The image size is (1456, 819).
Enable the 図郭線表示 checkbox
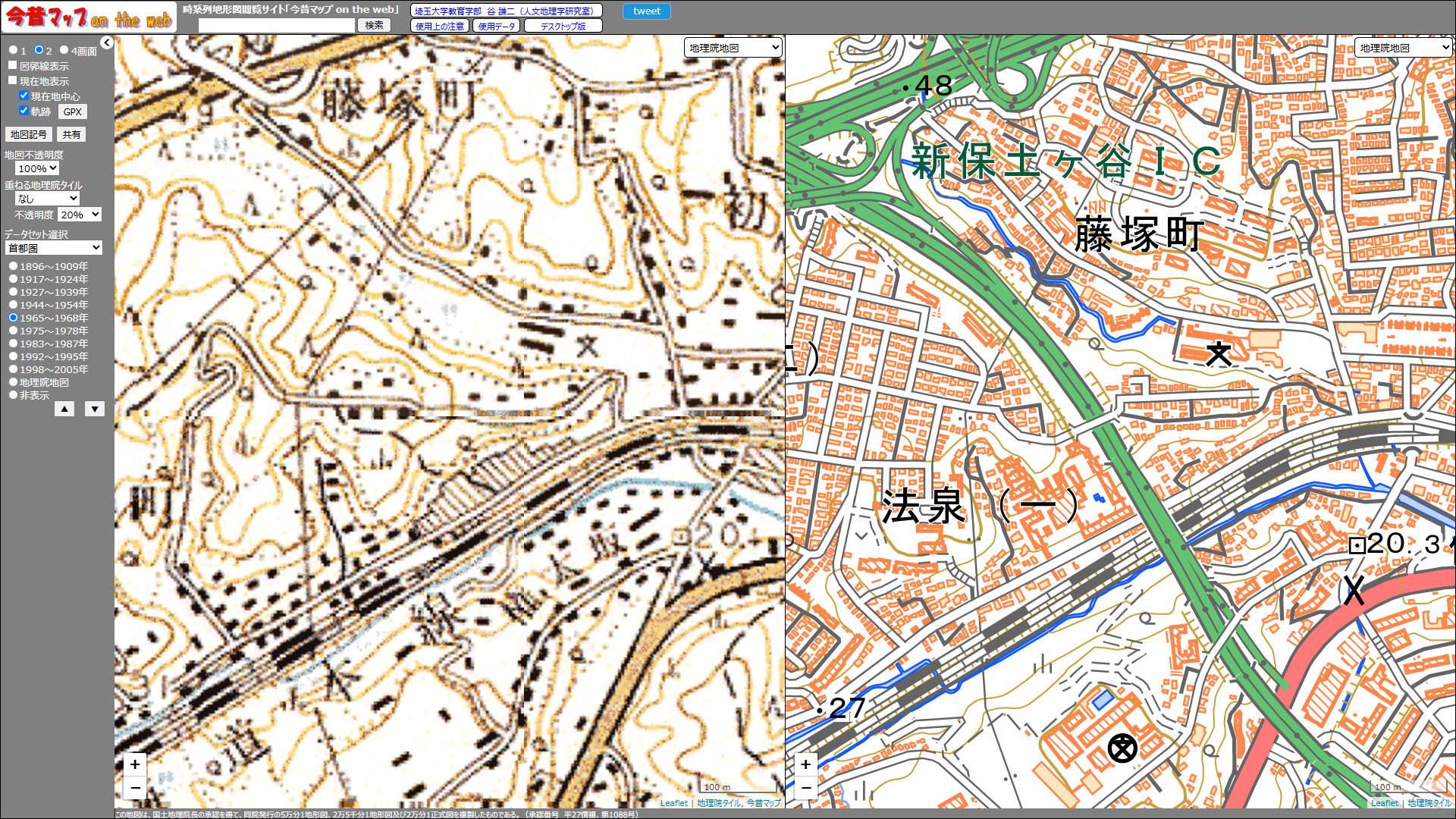point(13,66)
